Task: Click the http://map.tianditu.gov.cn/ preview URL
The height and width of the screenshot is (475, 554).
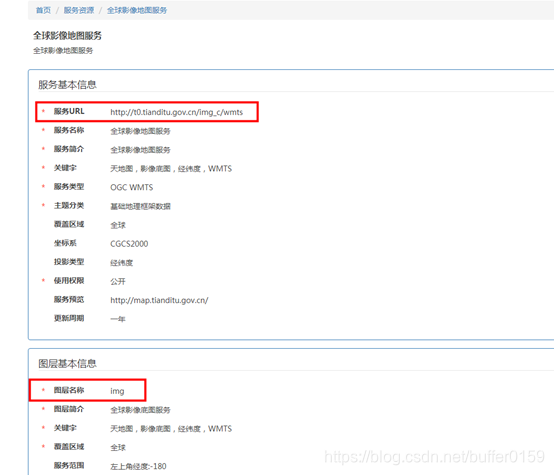Action: [x=159, y=300]
